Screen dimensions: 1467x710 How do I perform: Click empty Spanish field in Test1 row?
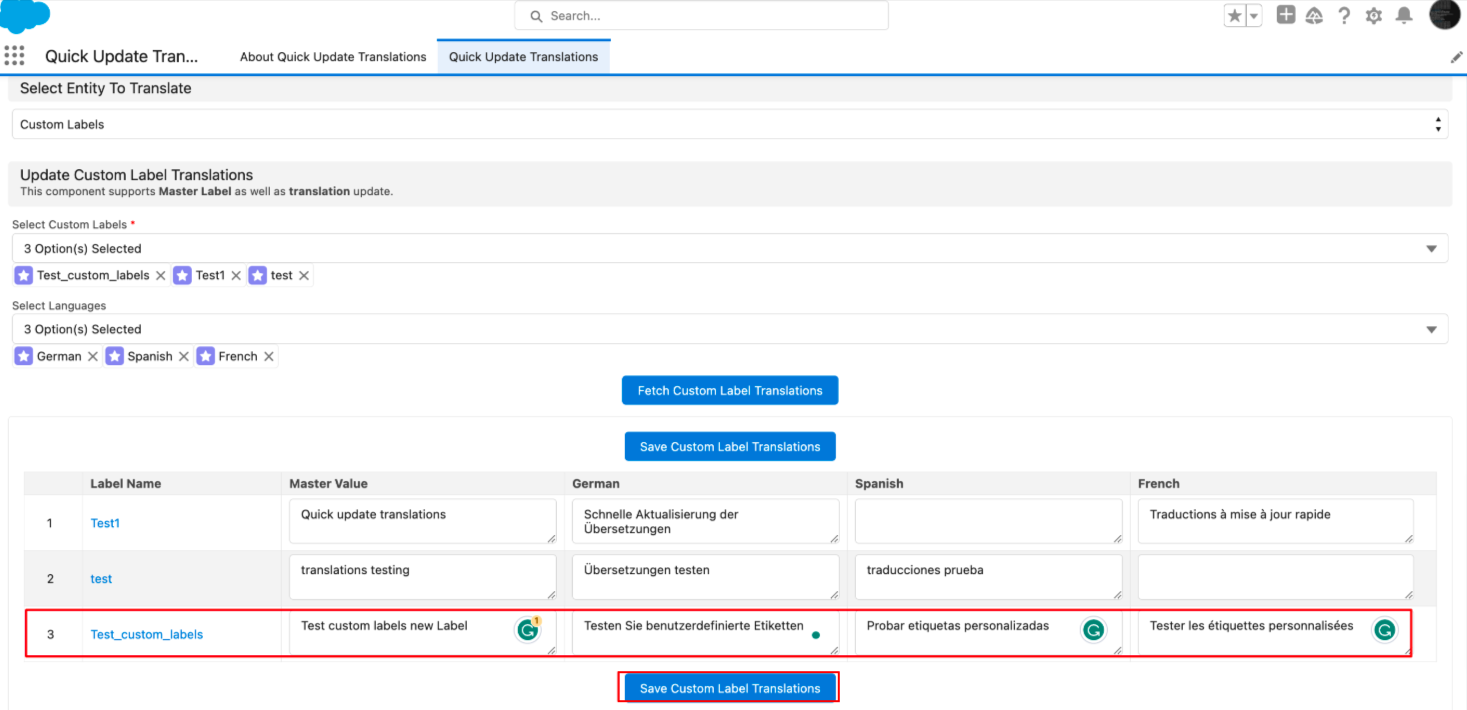(x=989, y=522)
